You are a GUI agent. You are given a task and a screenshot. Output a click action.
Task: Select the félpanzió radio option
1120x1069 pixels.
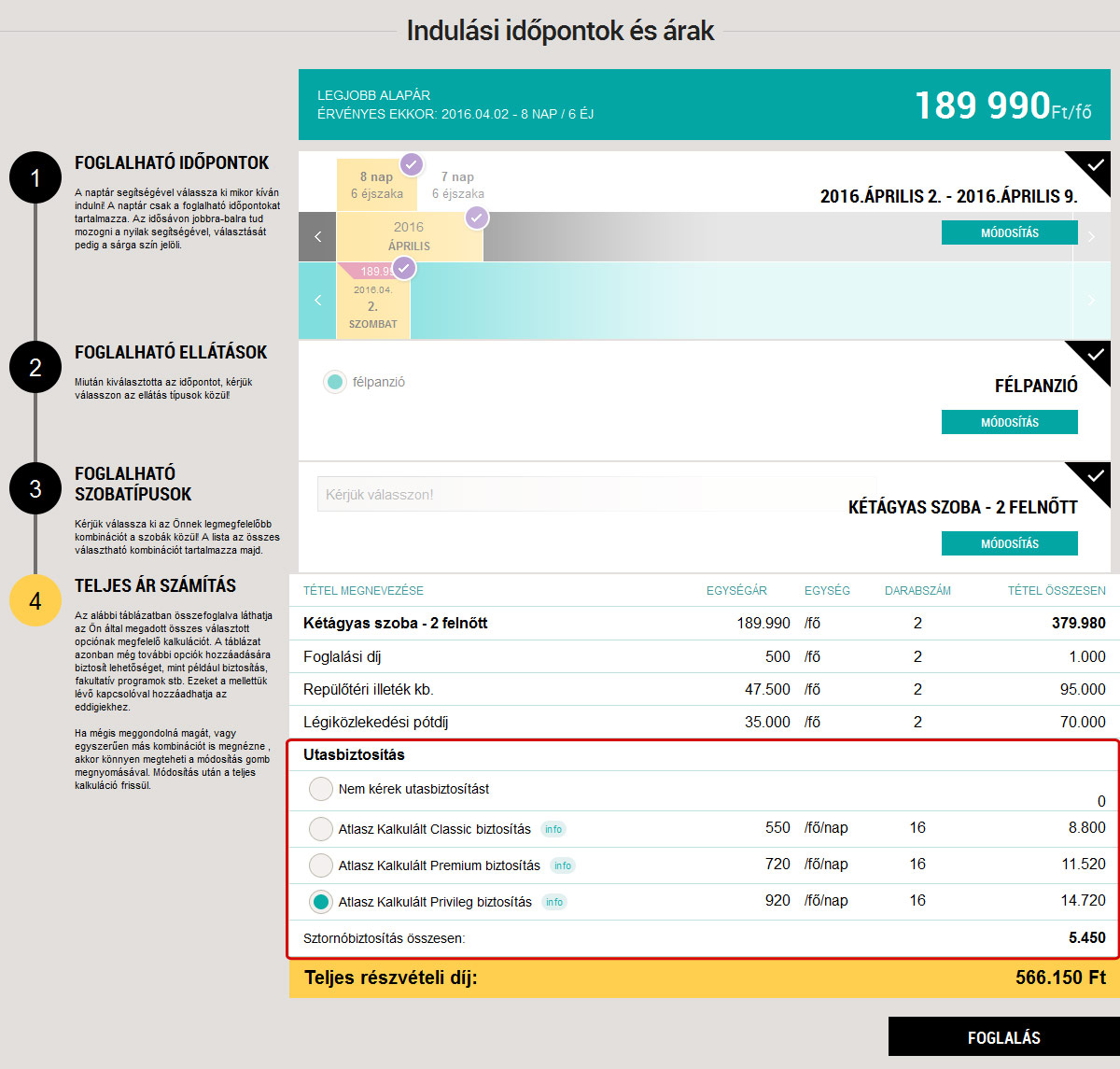point(334,382)
